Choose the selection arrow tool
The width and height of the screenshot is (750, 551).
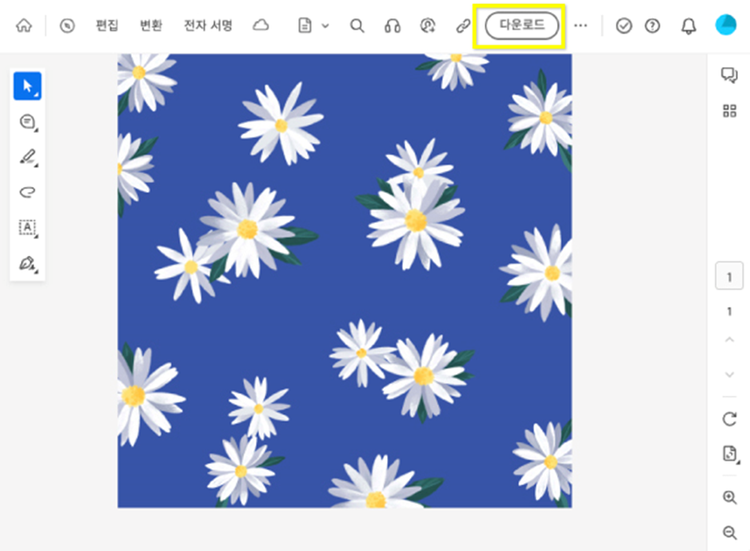(x=27, y=86)
